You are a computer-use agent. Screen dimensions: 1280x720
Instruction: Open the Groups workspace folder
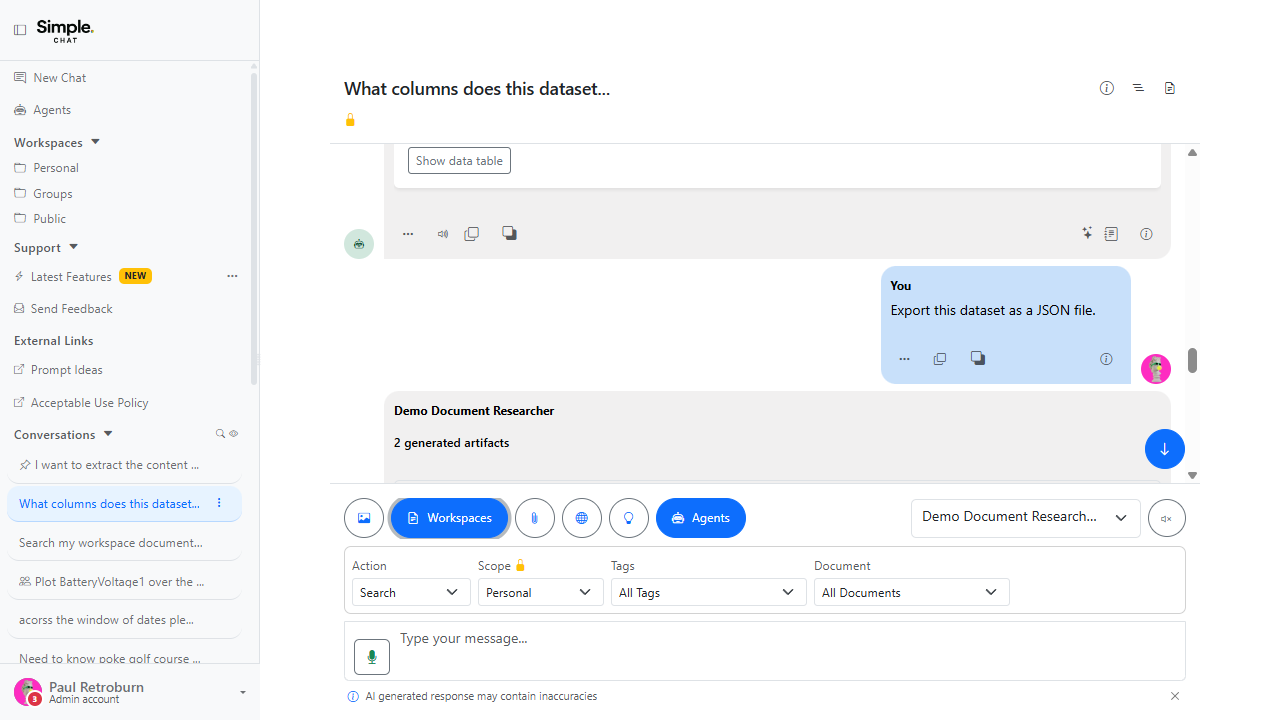[x=43, y=194]
